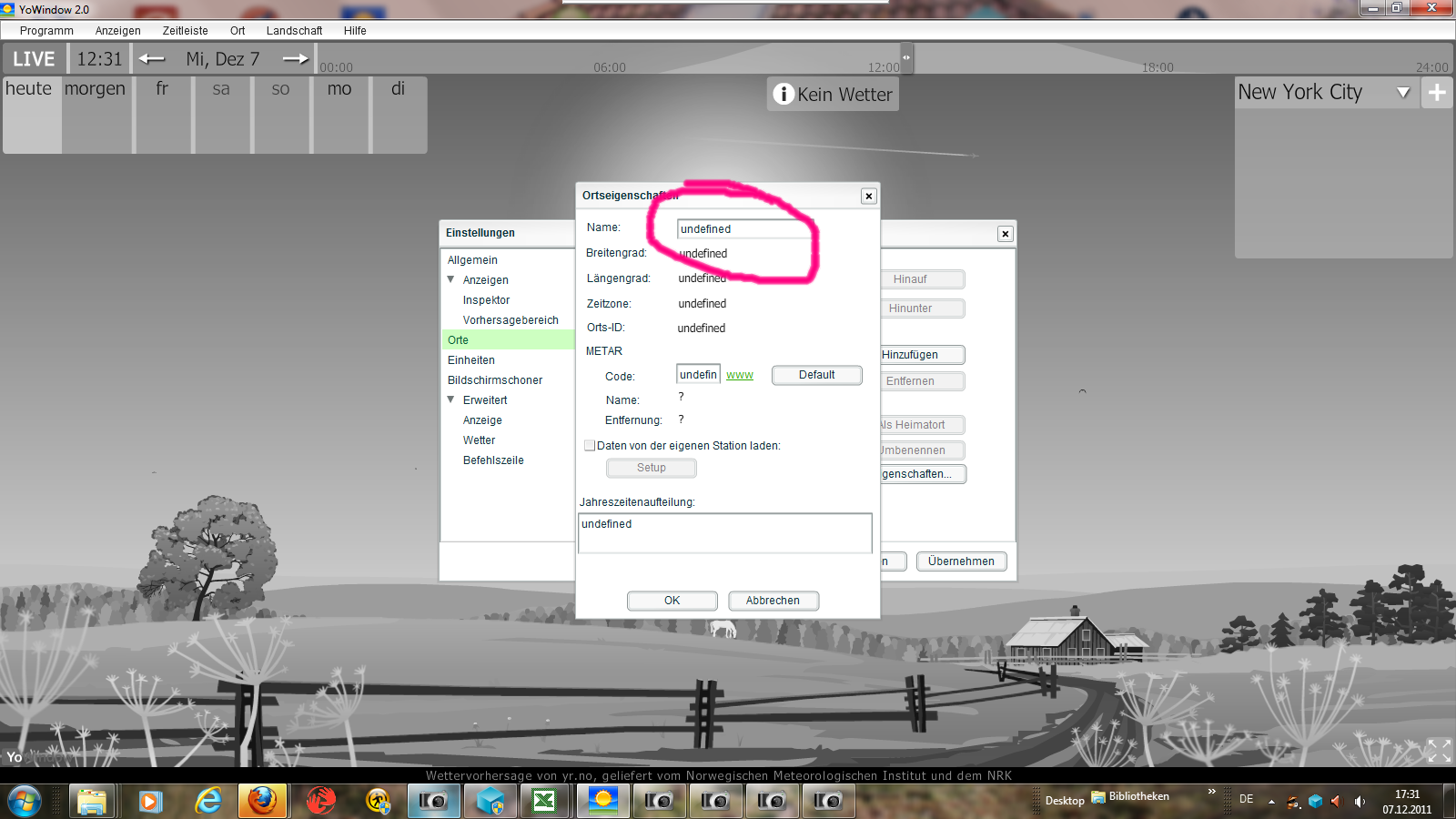Select the mo forecast day tab
The height and width of the screenshot is (819, 1456).
341,115
